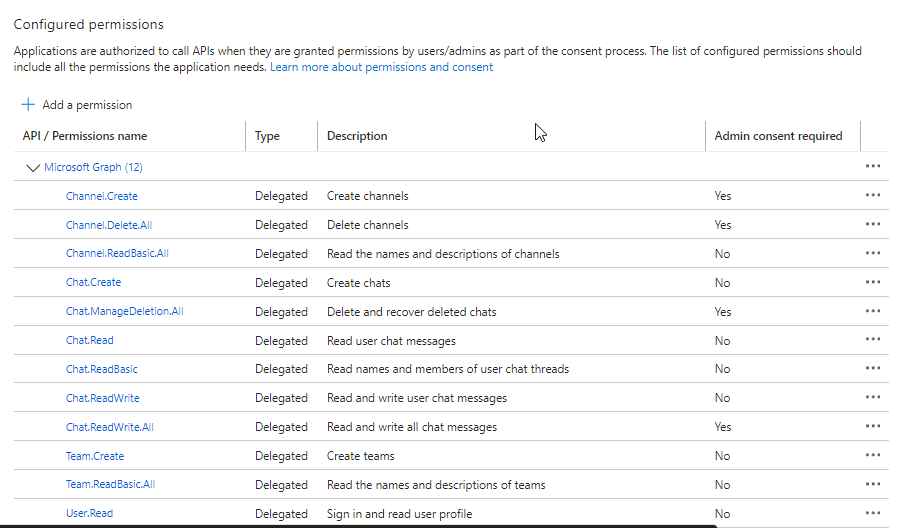
Task: Open ellipsis menu for Channel.ReadBasic.All row
Action: (x=873, y=253)
